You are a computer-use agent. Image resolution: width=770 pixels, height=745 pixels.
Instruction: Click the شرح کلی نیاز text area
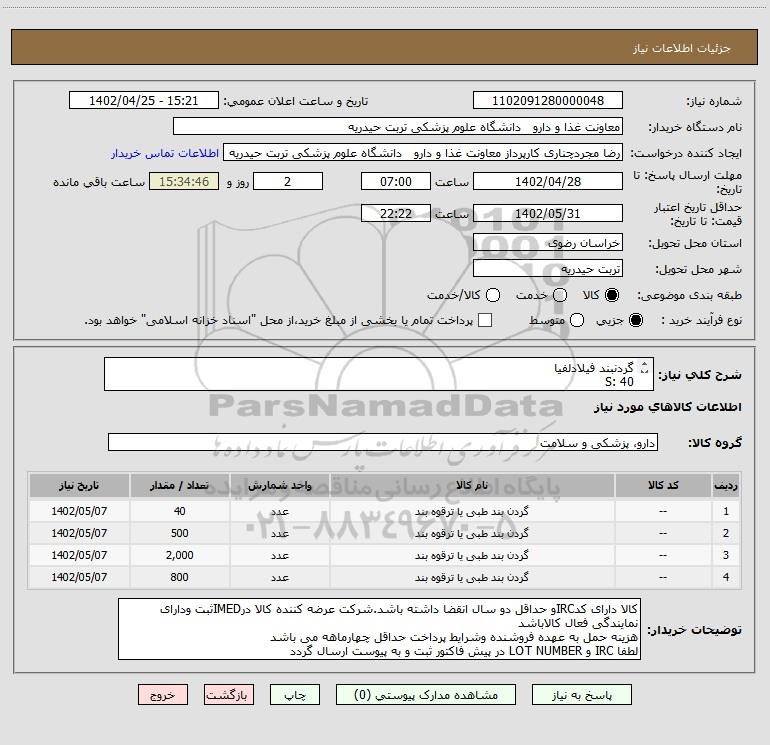(379, 374)
